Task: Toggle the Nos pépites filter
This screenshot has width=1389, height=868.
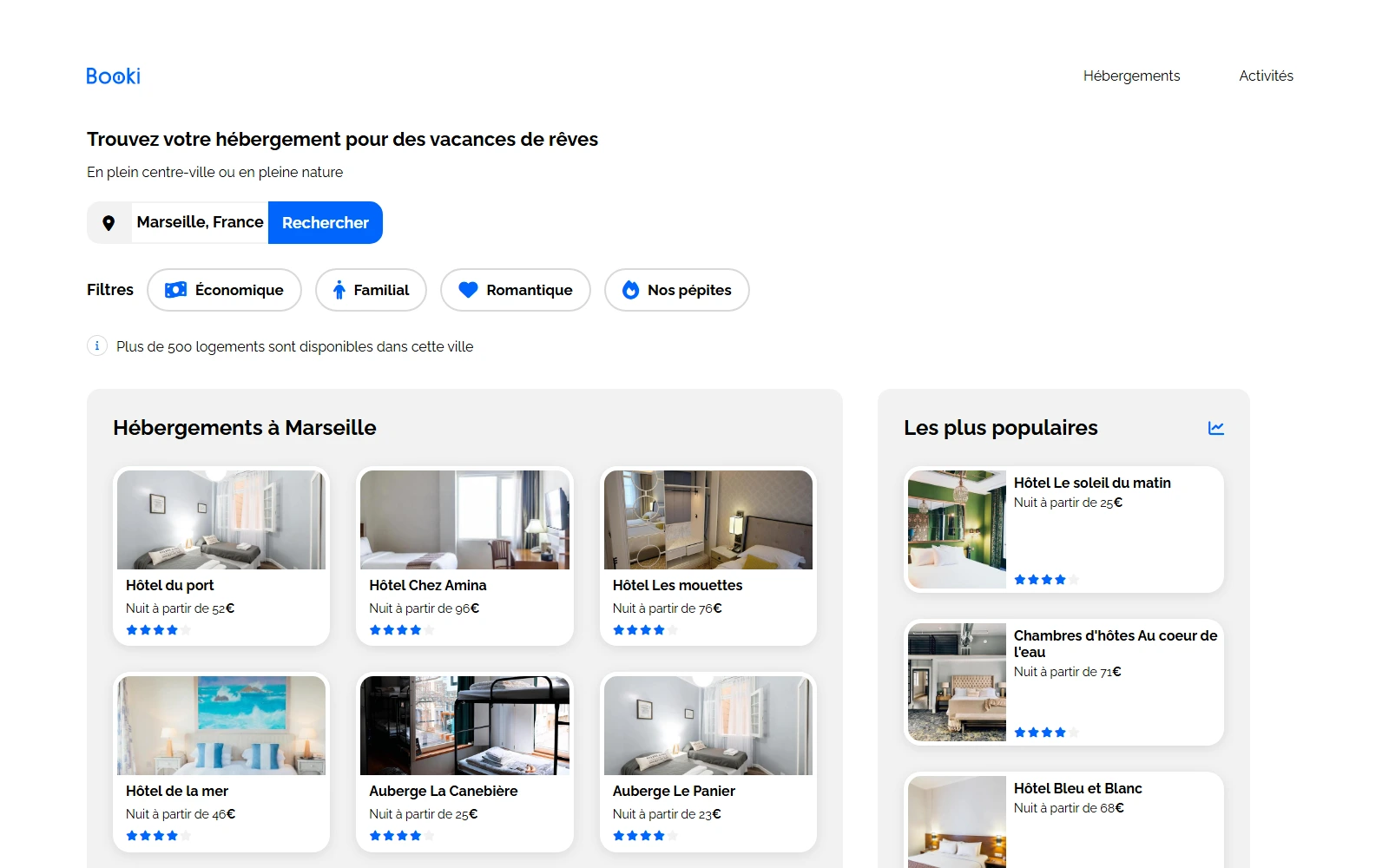Action: [677, 290]
